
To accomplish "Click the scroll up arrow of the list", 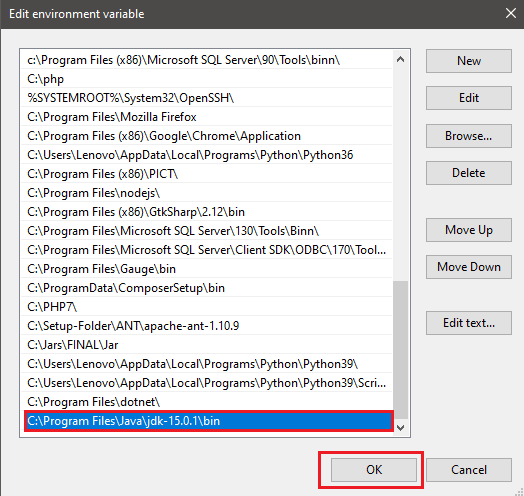I will pyautogui.click(x=400, y=59).
